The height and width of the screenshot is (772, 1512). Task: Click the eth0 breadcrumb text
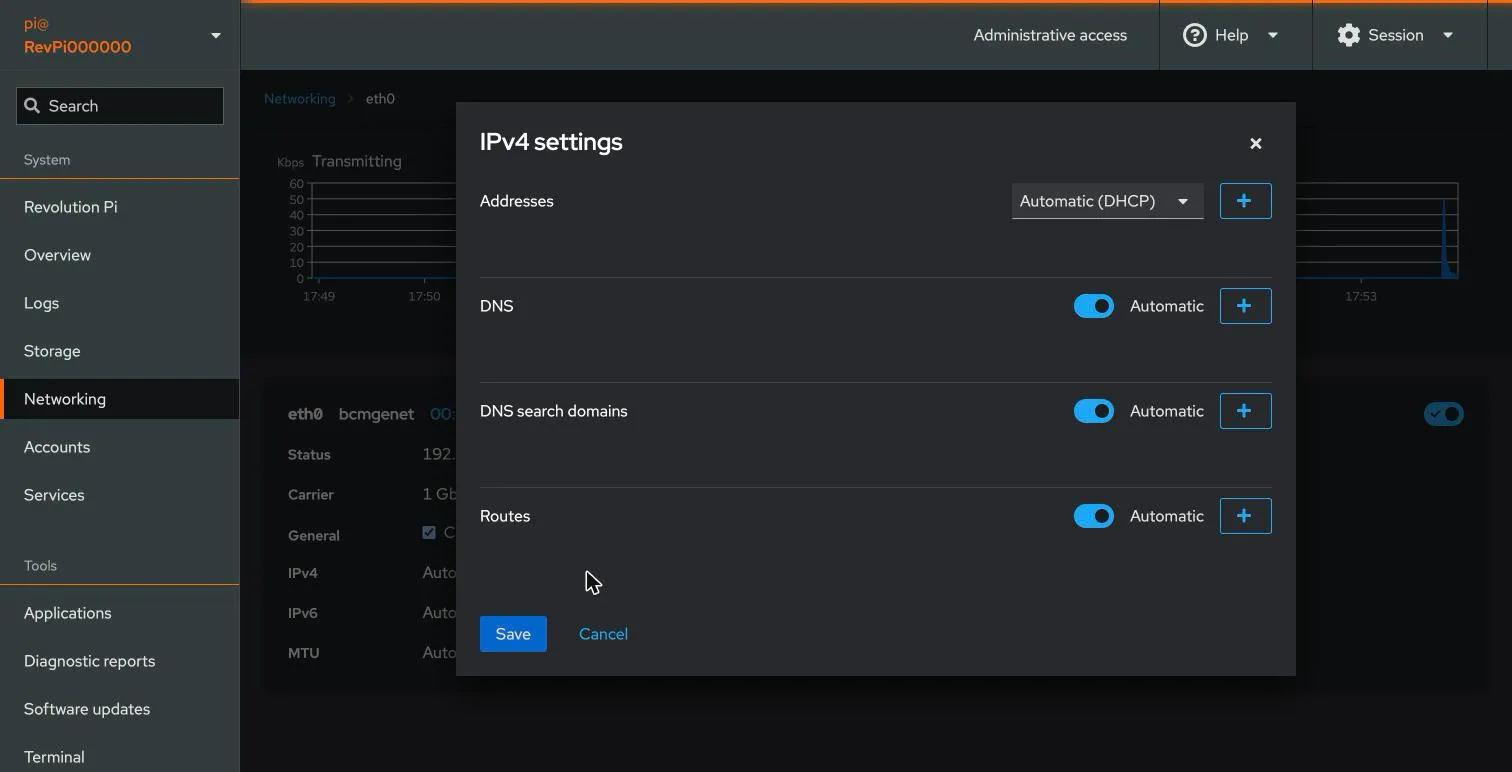tap(380, 99)
